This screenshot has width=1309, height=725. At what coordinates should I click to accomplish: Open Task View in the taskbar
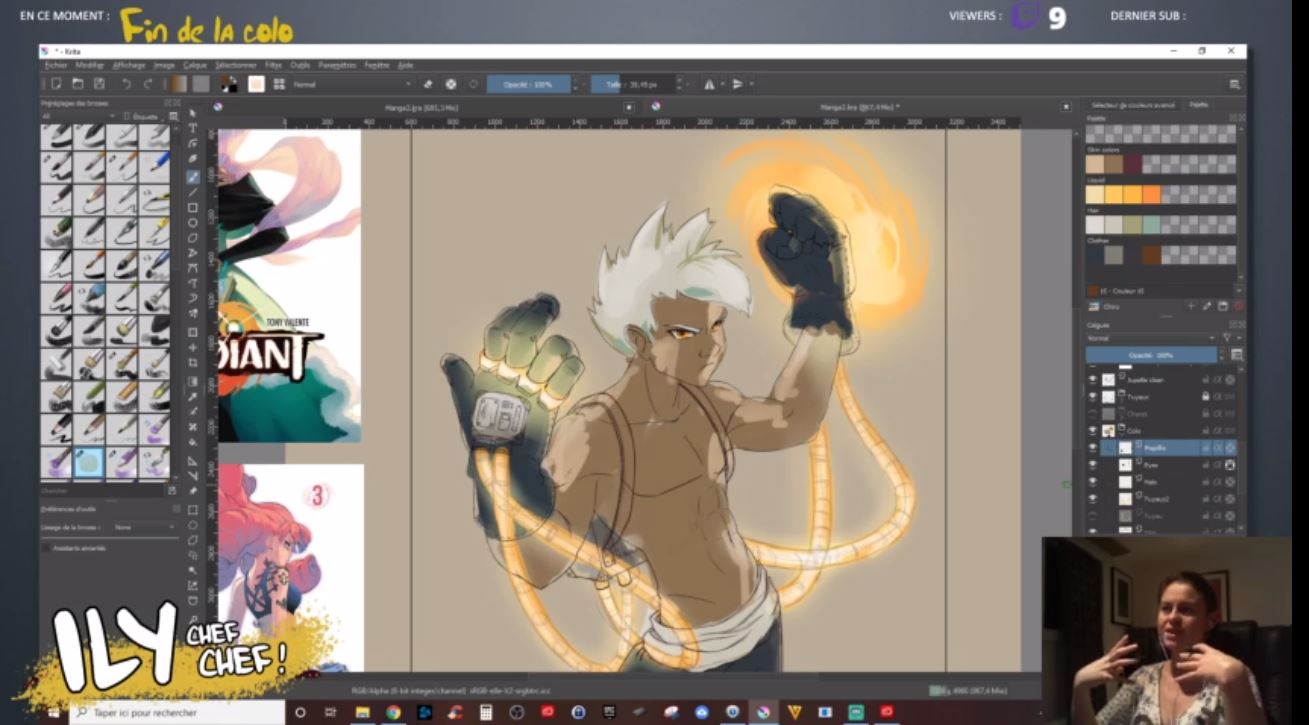[x=331, y=713]
